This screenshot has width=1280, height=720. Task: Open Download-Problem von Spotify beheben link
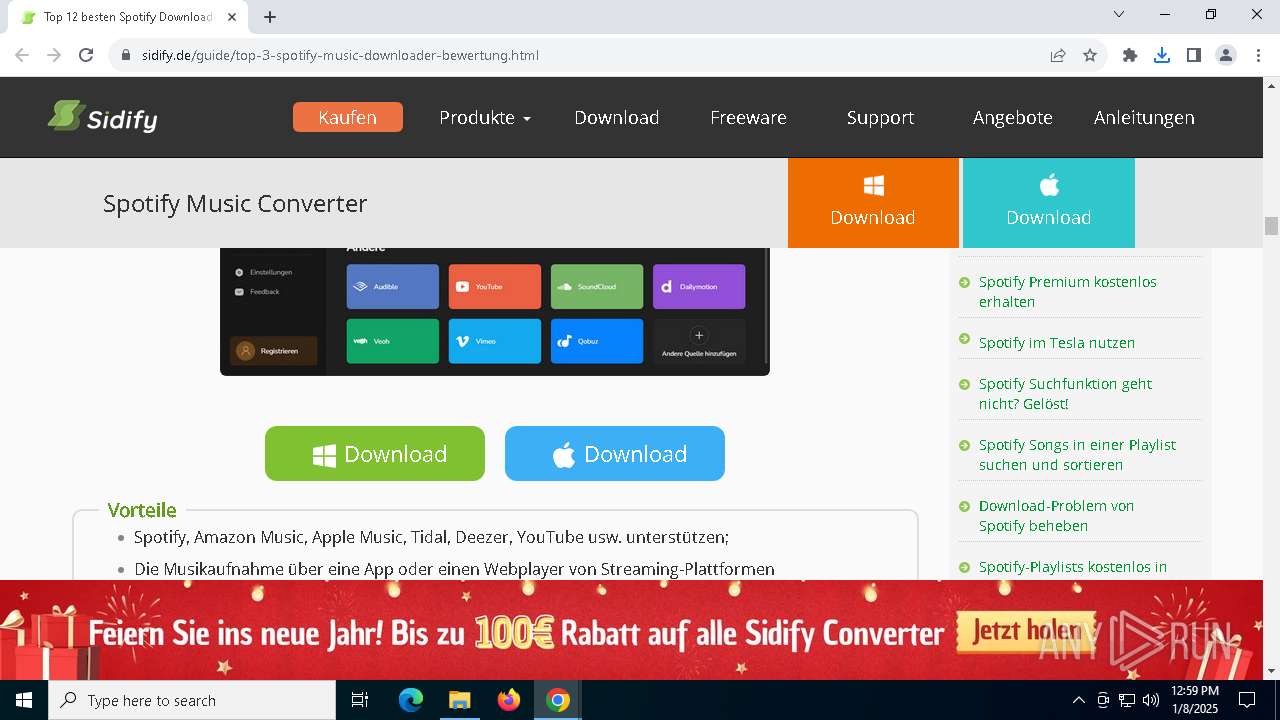(1056, 515)
